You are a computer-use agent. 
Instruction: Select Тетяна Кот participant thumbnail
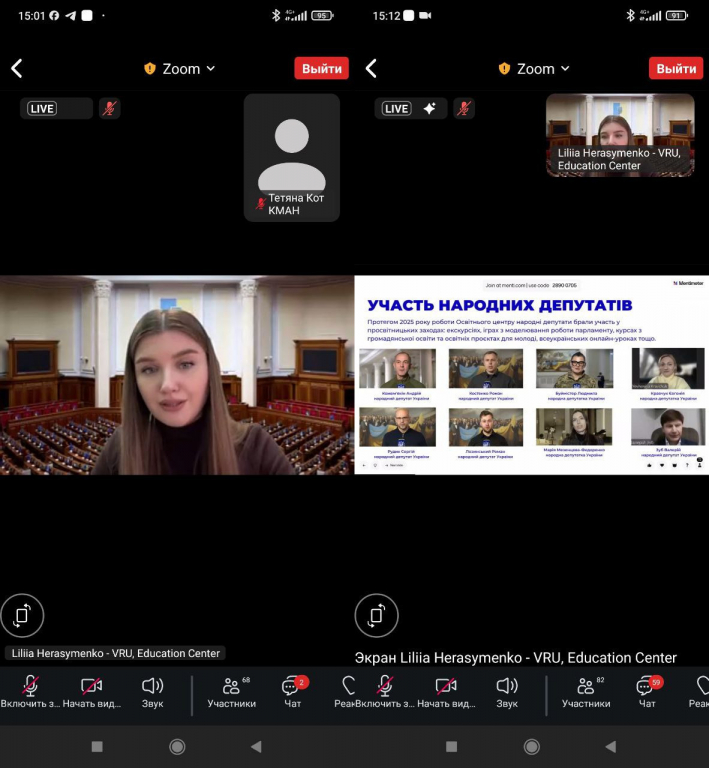[x=291, y=157]
